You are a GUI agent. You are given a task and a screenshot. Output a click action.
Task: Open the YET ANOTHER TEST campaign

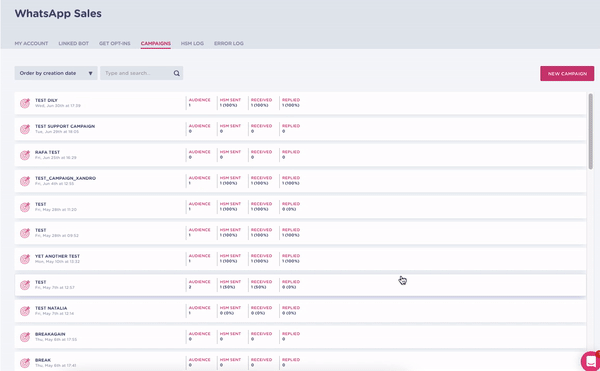(300, 259)
